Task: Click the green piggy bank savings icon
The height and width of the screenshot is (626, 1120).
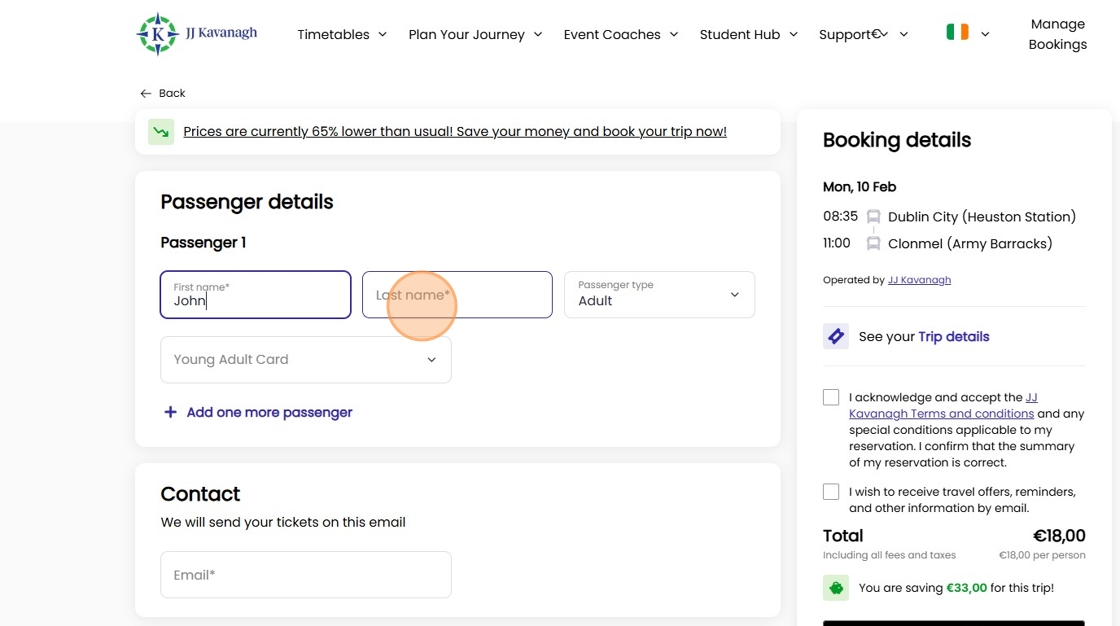Action: pos(836,588)
